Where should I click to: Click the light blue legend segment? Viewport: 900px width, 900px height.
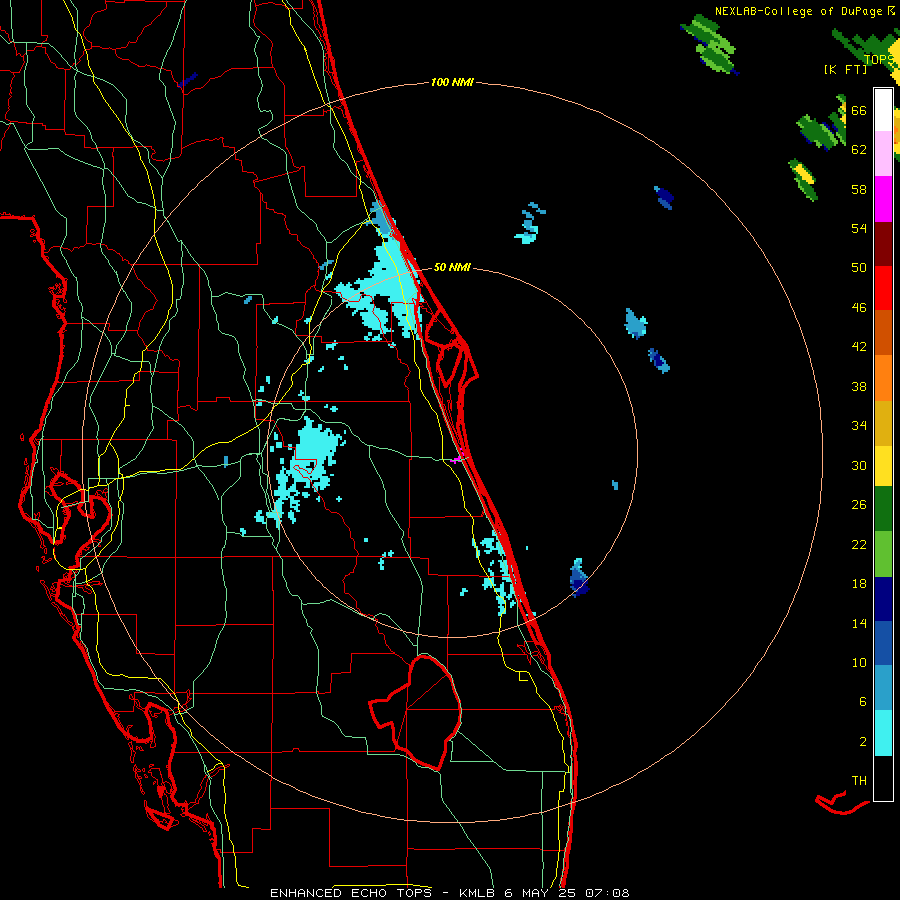tap(883, 688)
